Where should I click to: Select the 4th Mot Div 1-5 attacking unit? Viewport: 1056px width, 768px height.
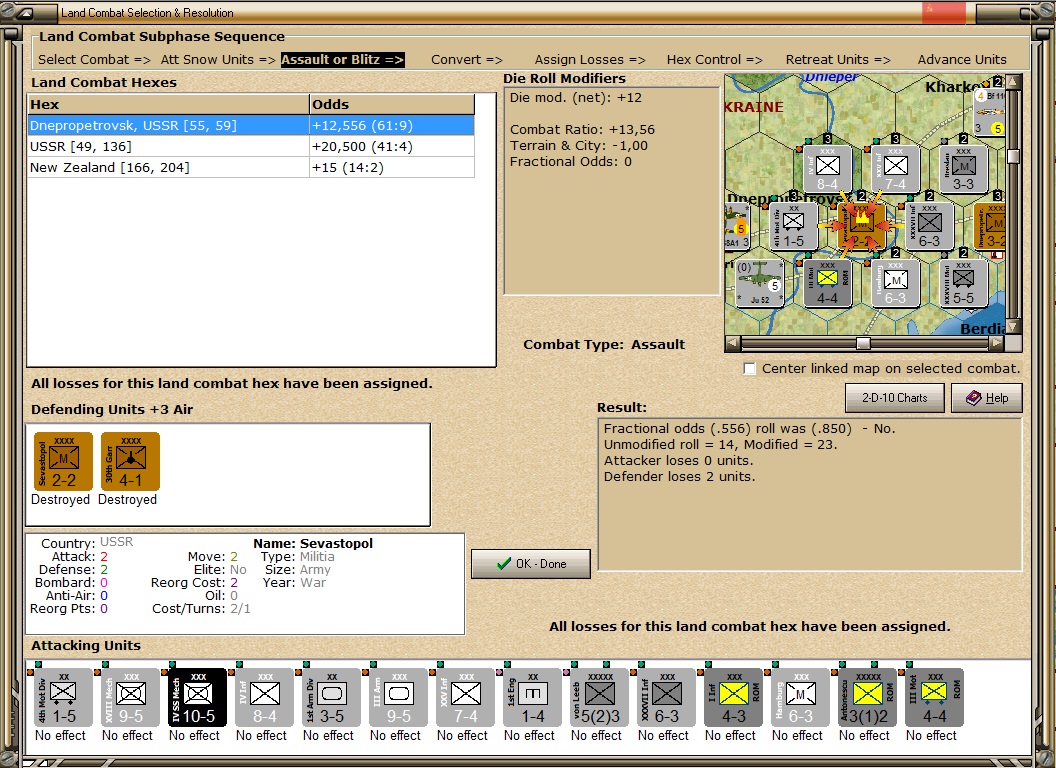point(63,697)
